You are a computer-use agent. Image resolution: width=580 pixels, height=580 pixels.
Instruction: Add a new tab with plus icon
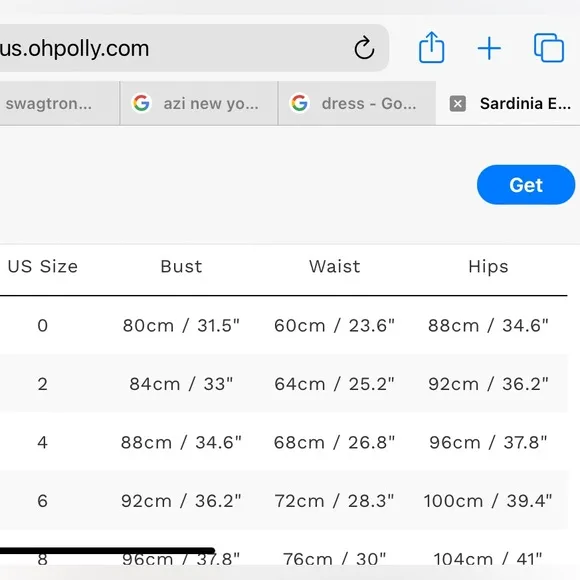(489, 48)
